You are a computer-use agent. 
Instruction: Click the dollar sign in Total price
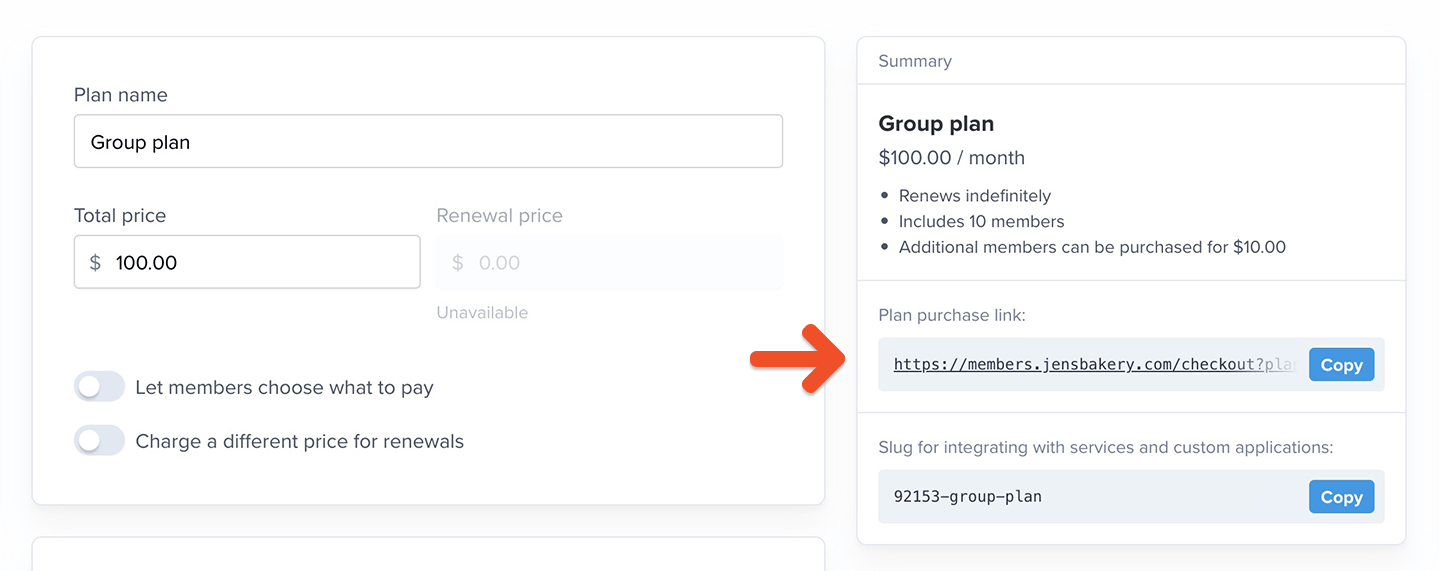coord(95,263)
